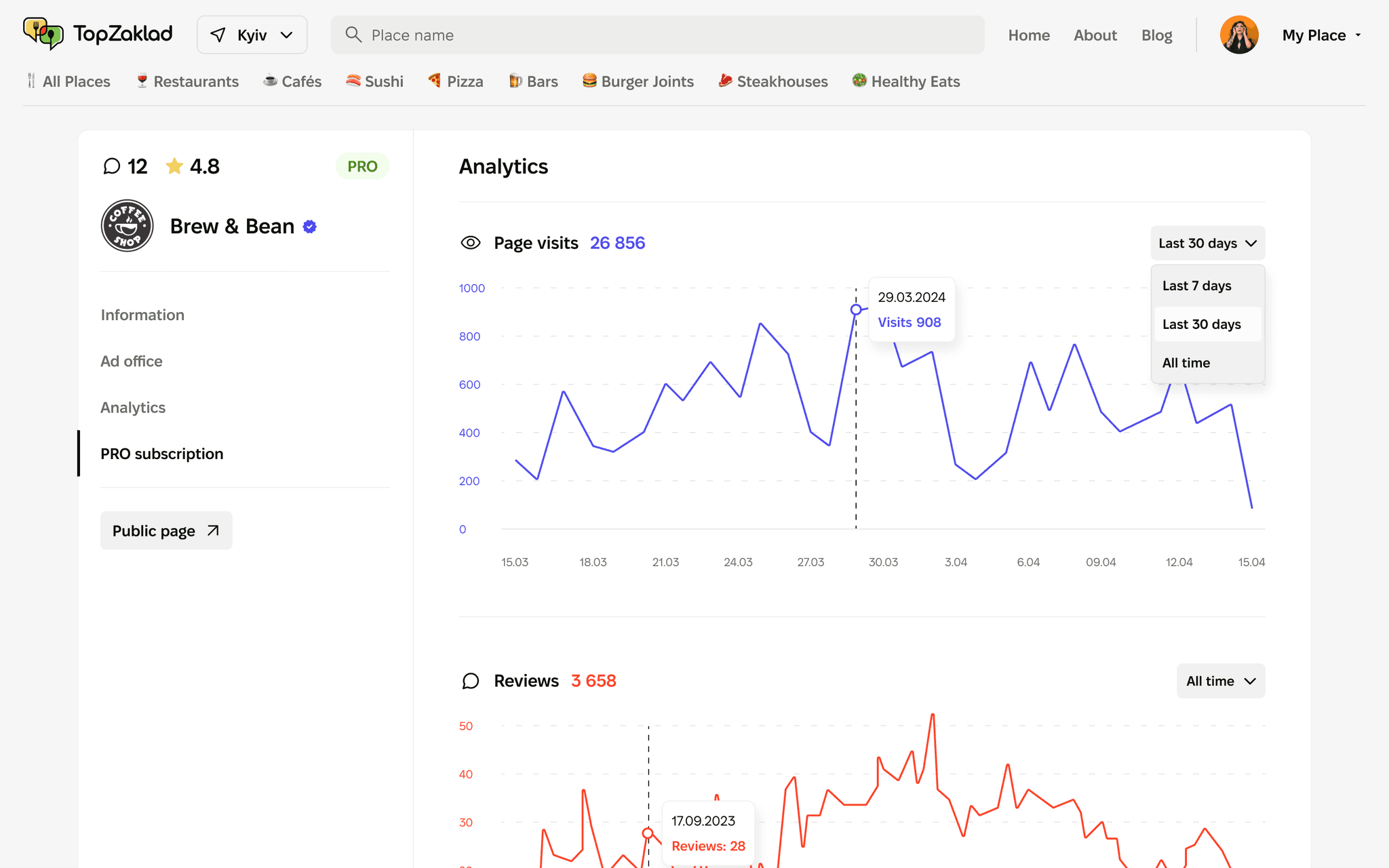
Task: Open the Reviews All time dropdown
Action: [1220, 681]
